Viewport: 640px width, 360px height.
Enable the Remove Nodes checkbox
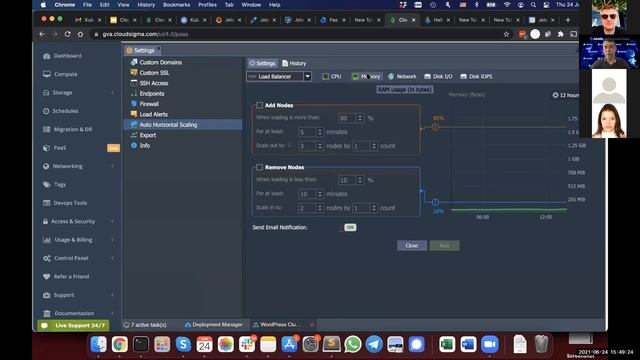[x=259, y=167]
